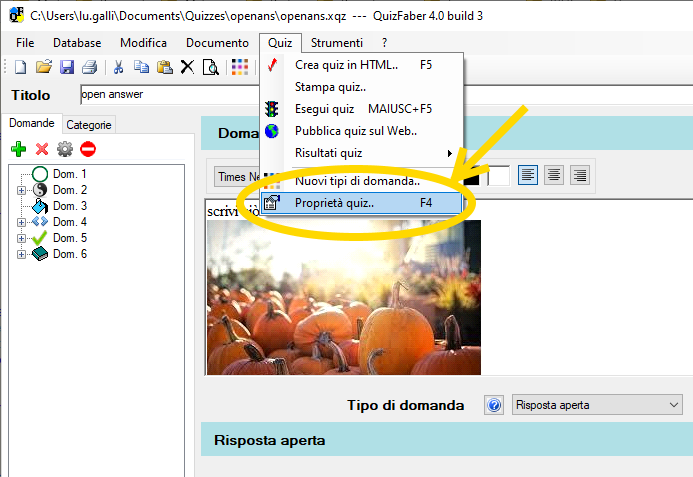Click the Cut scissors icon
The image size is (693, 477).
(117, 67)
